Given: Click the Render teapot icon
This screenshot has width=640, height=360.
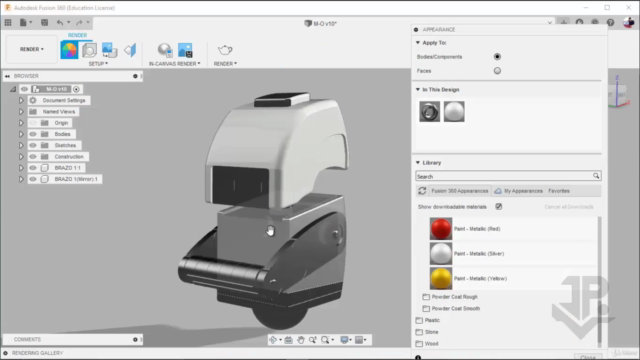Looking at the screenshot, I should point(225,50).
